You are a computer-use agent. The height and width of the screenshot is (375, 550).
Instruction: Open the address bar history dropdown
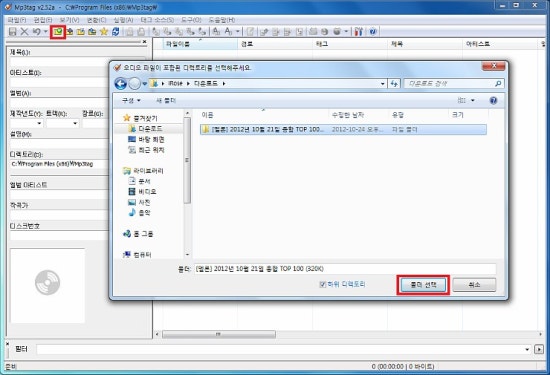(382, 83)
